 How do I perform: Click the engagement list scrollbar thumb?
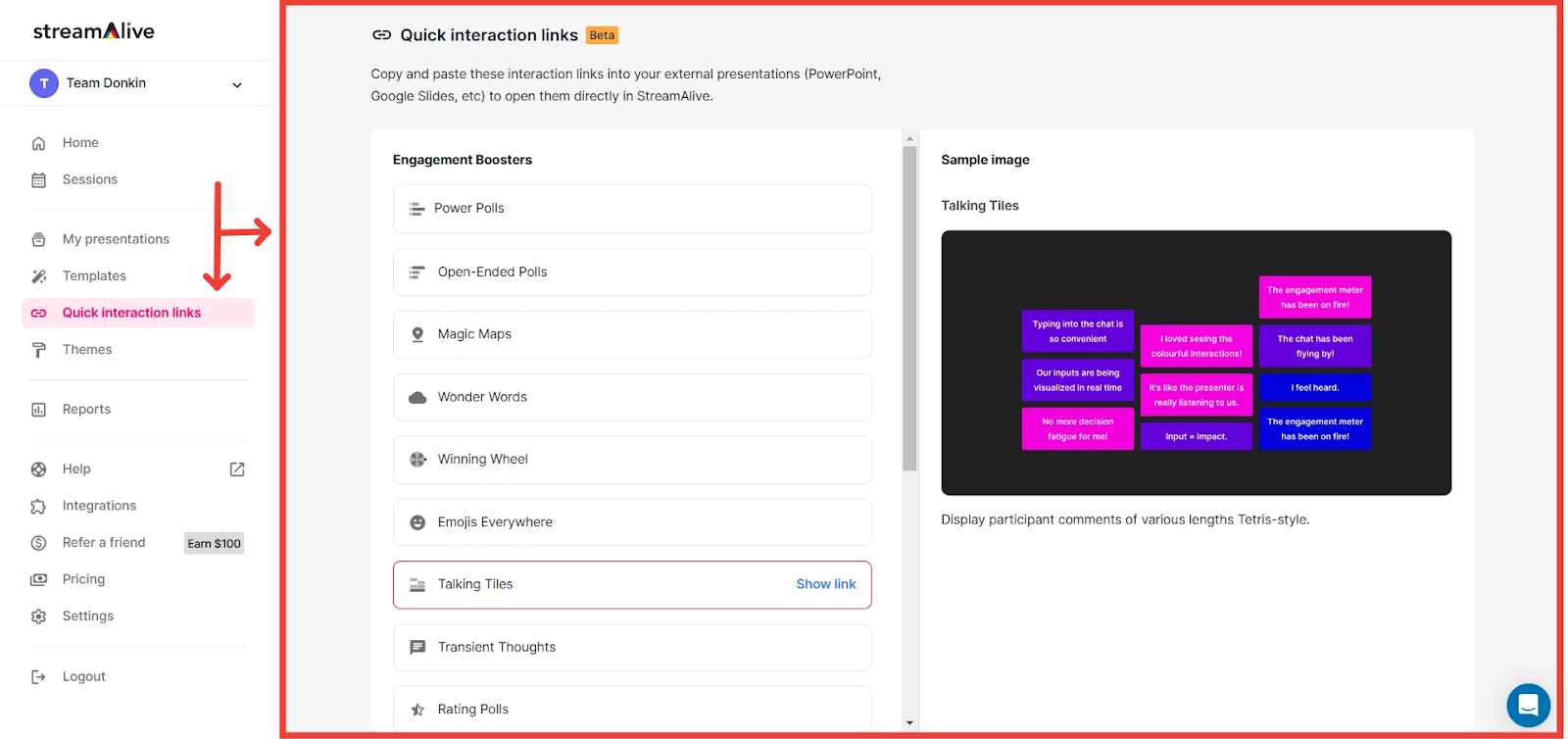click(909, 309)
